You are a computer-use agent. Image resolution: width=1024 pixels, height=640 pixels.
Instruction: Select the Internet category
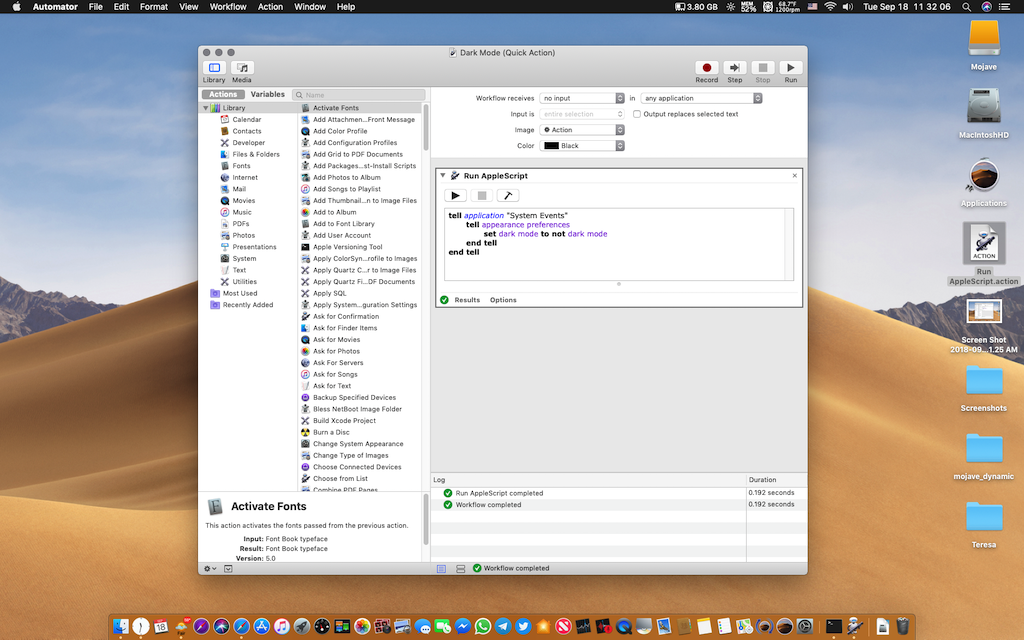pyautogui.click(x=245, y=178)
